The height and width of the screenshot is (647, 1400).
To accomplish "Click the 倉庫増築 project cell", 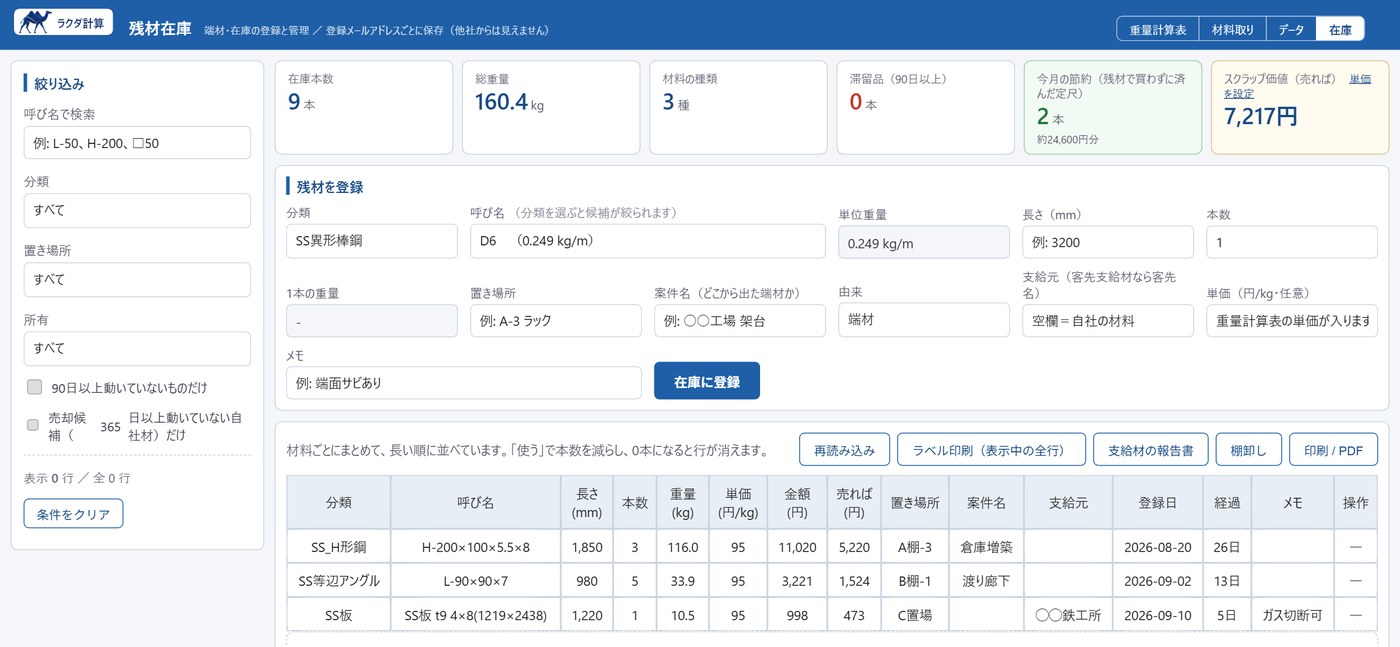I will [x=986, y=547].
